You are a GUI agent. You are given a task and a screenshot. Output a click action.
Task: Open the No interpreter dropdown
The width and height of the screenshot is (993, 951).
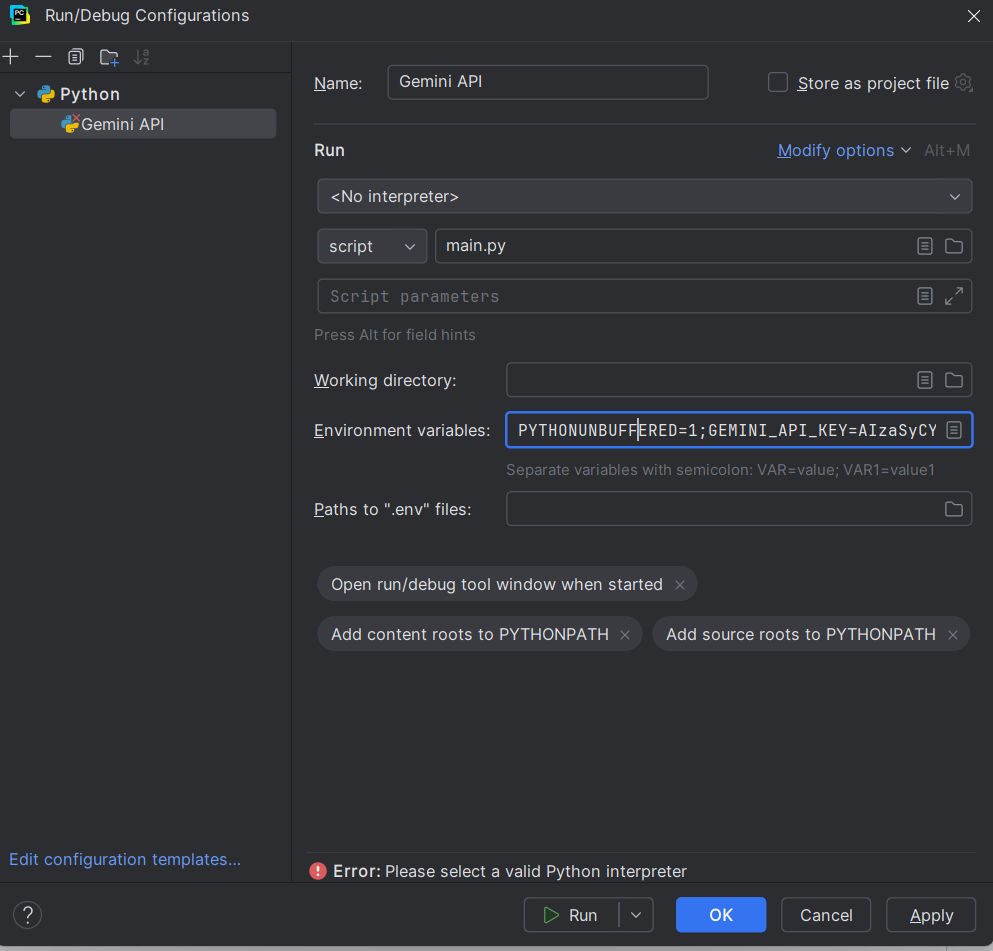[644, 196]
